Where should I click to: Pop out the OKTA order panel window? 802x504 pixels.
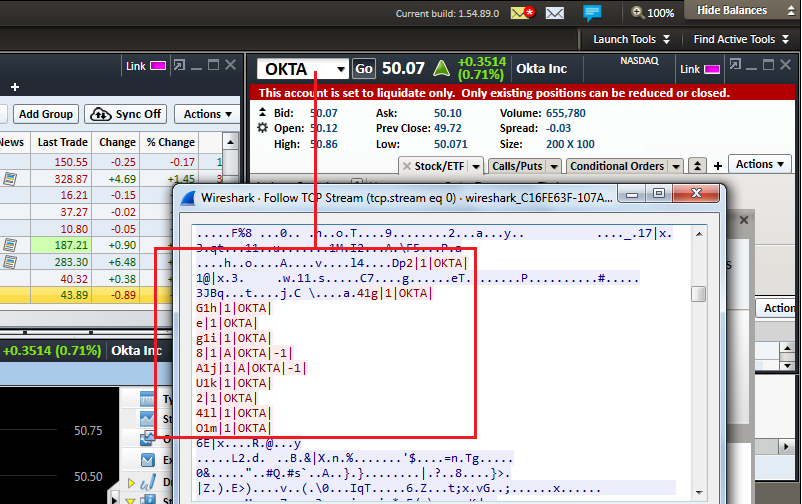tap(735, 64)
